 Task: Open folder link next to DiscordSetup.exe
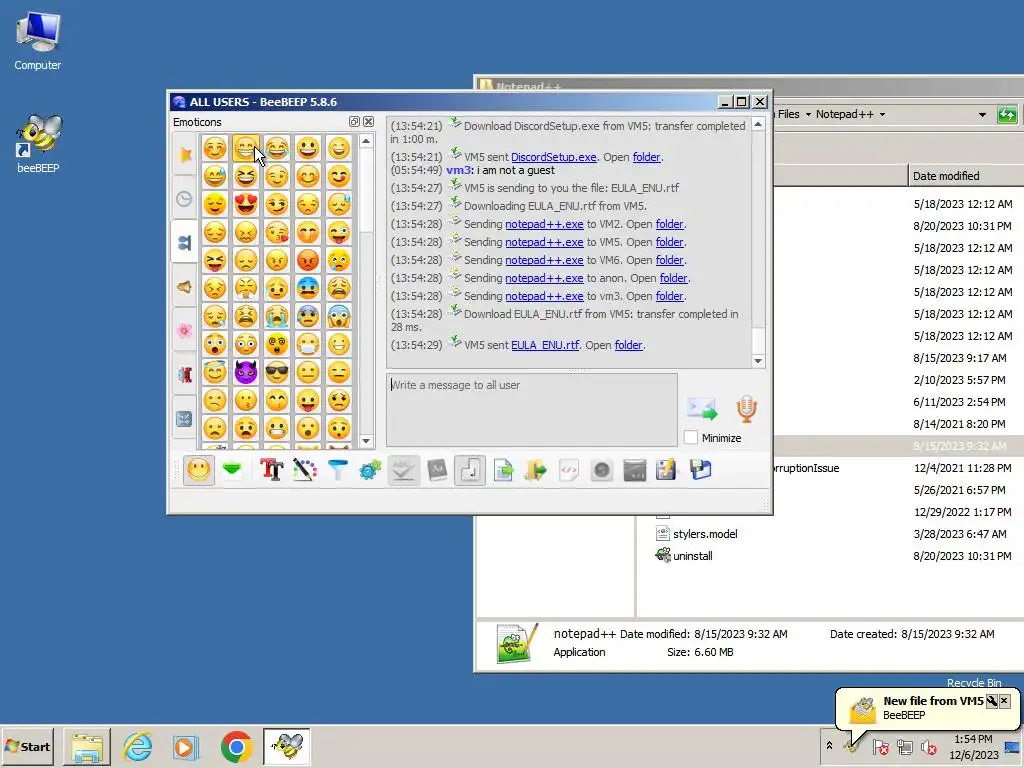point(647,157)
